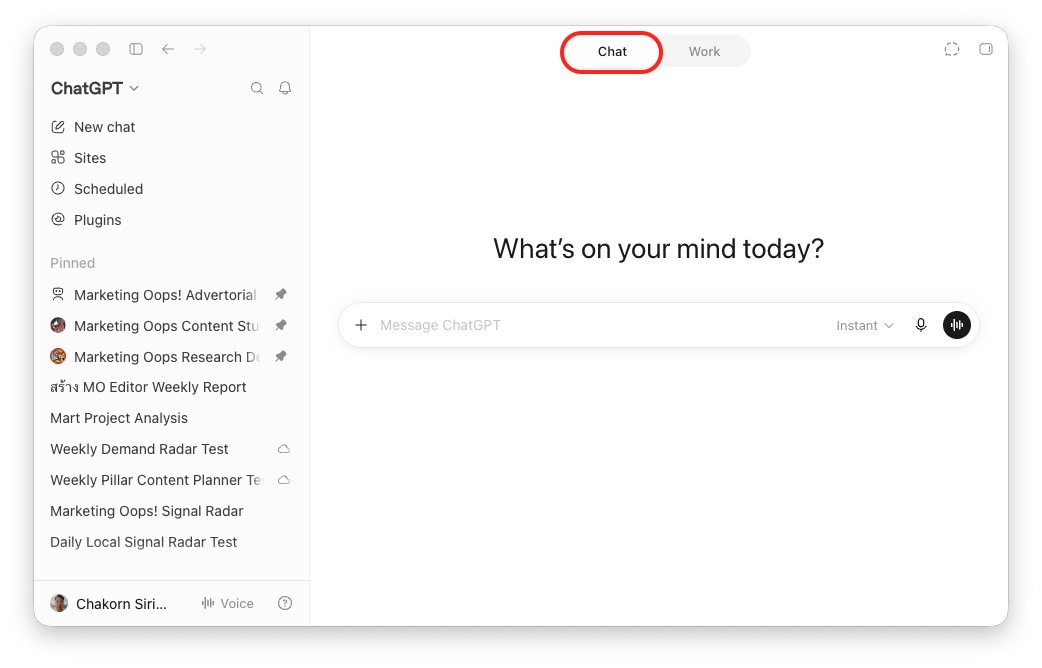Toggle the sidebar panel icon
This screenshot has height=668, width=1042.
coord(136,49)
